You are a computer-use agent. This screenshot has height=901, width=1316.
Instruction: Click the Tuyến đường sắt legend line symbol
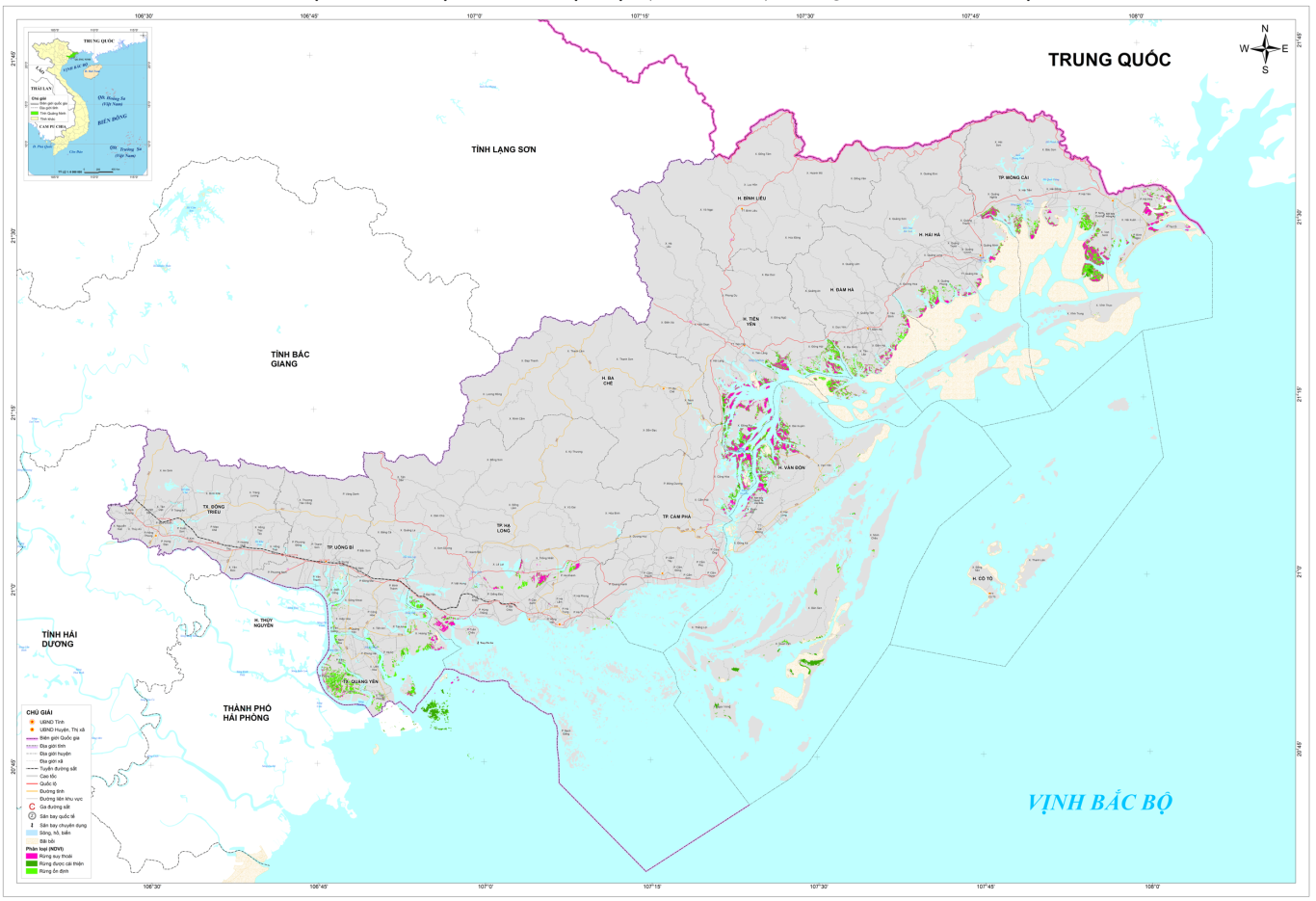32,769
